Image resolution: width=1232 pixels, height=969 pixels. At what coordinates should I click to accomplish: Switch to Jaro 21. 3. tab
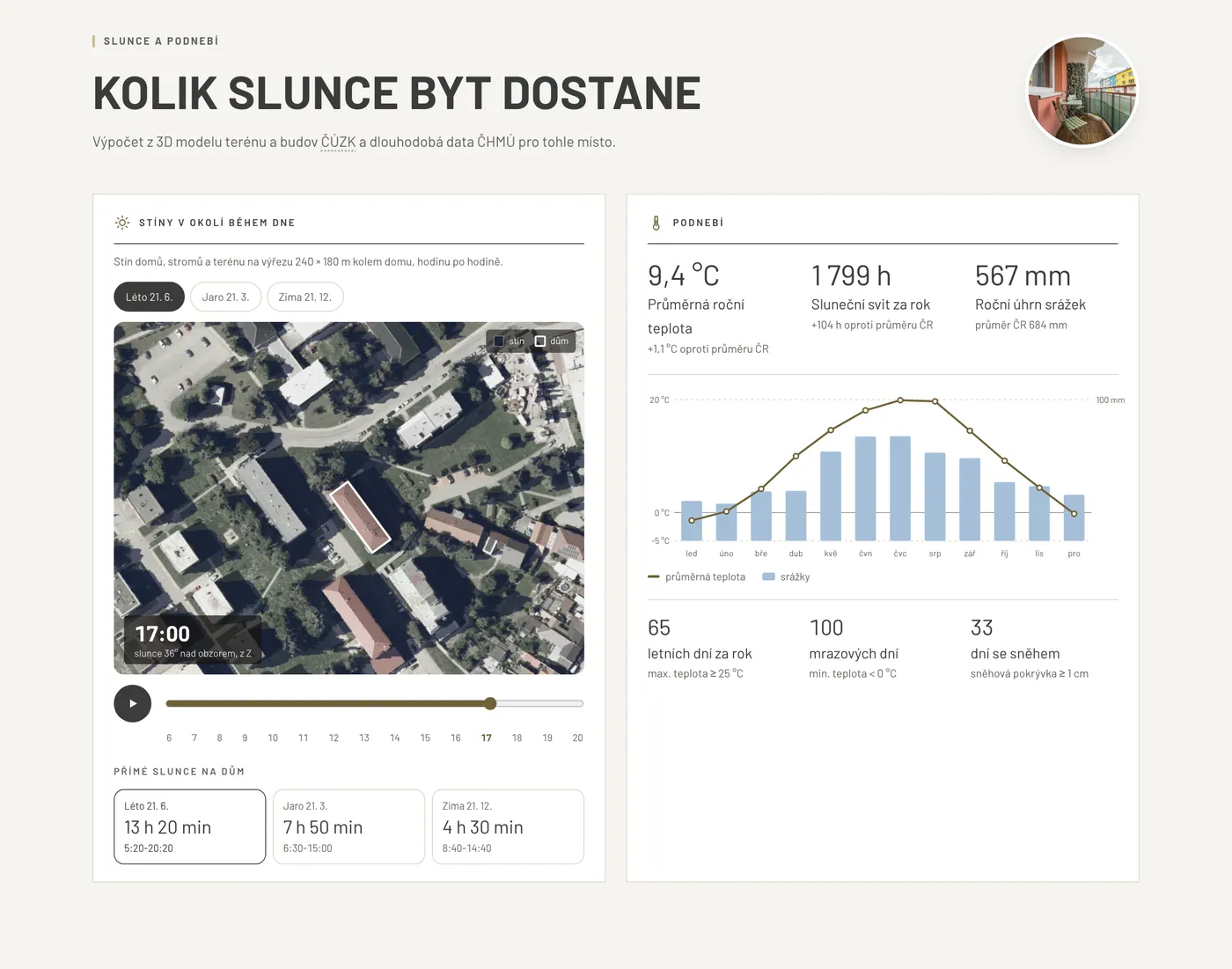[225, 297]
